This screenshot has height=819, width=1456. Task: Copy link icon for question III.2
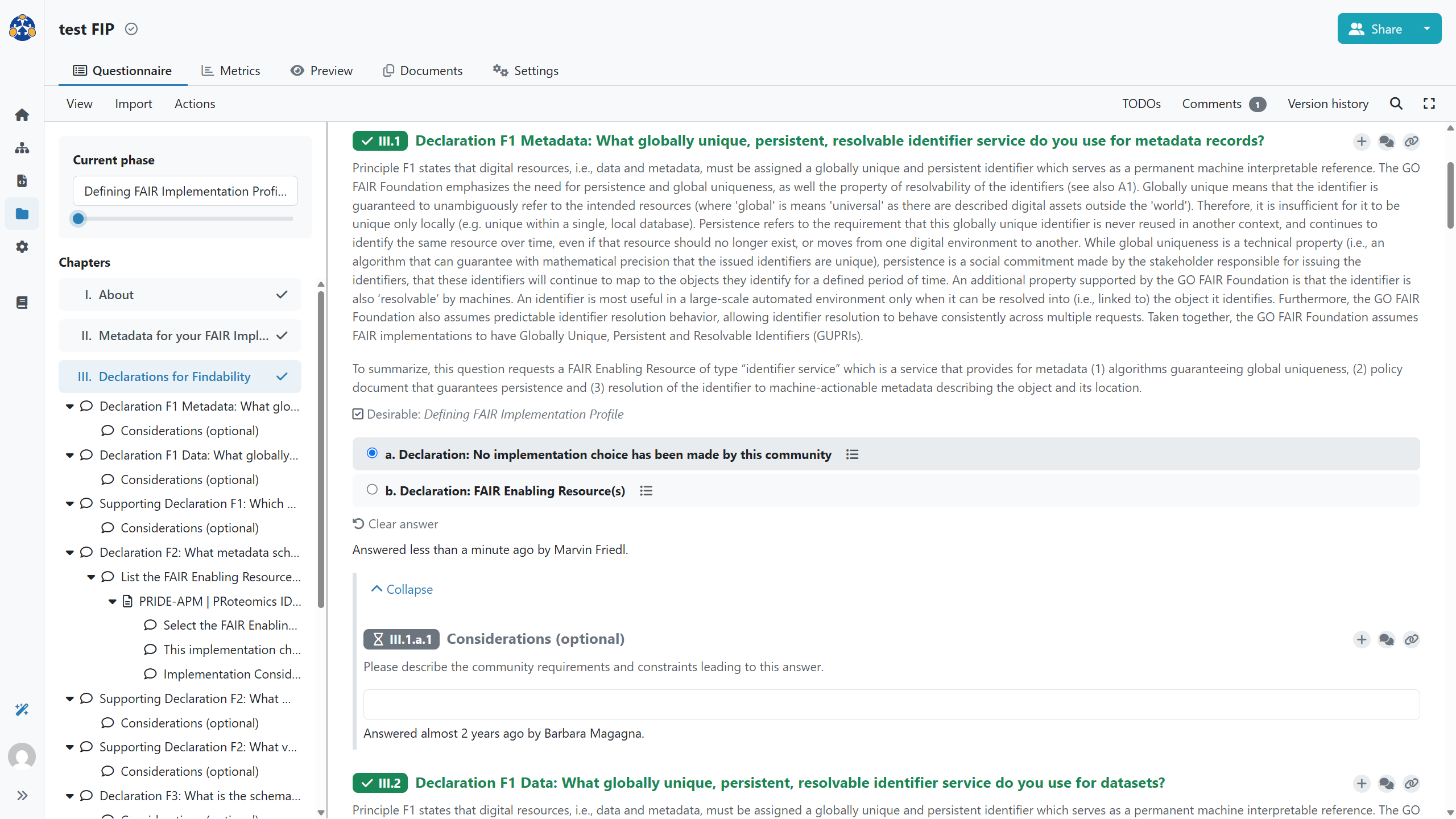(1412, 784)
